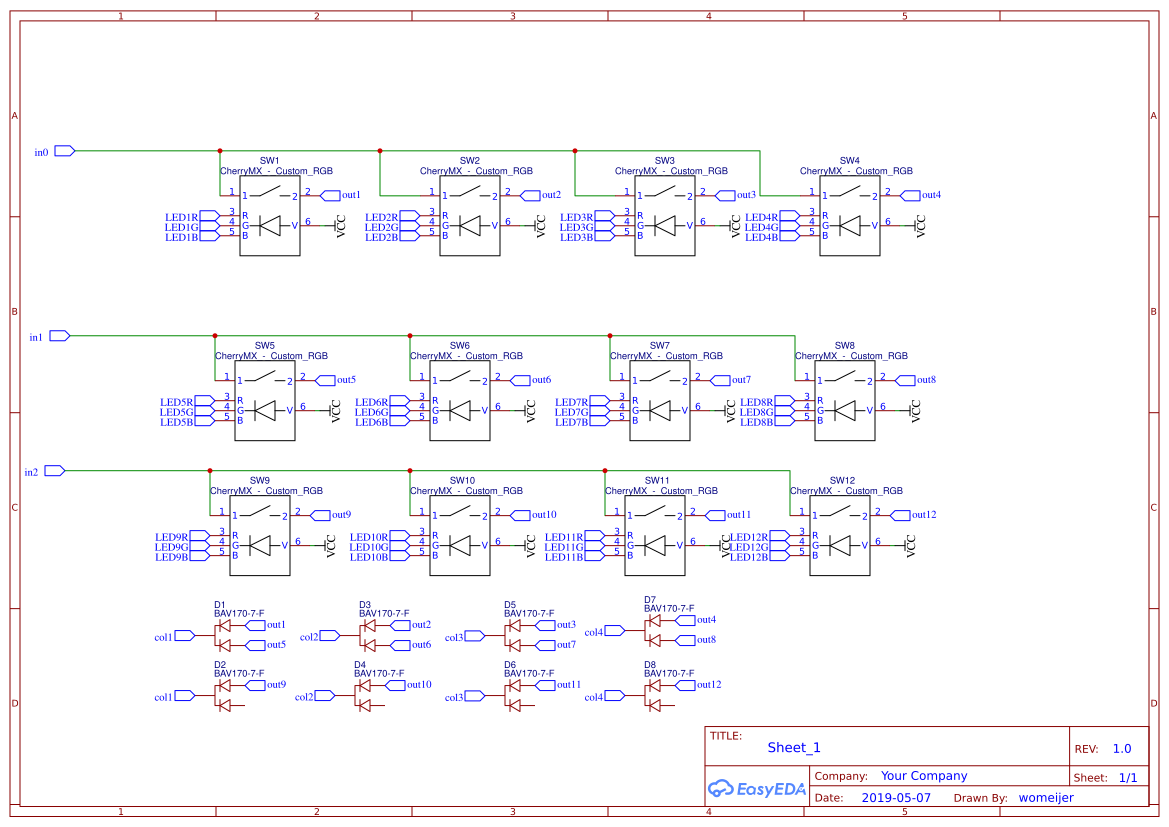Click the BAV170 diode symbol D1
This screenshot has height=827, width=1169.
pyautogui.click(x=225, y=628)
